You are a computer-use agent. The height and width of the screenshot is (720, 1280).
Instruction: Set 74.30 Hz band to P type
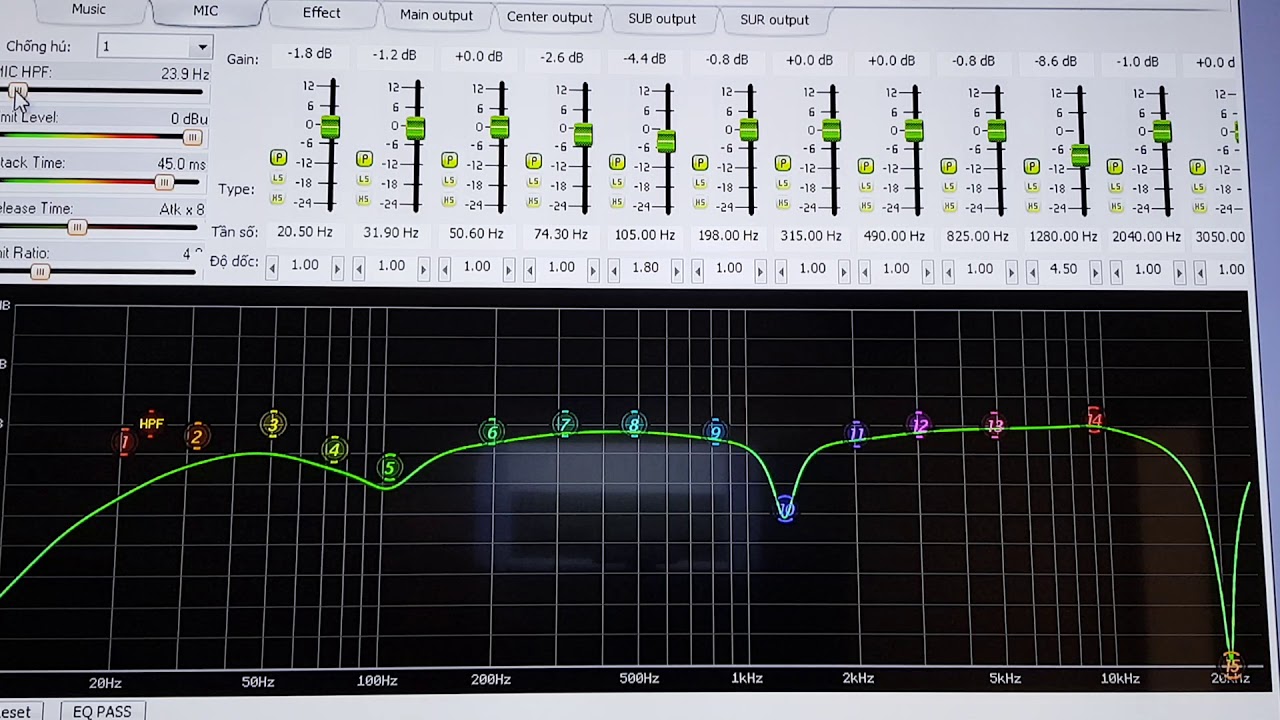click(534, 161)
